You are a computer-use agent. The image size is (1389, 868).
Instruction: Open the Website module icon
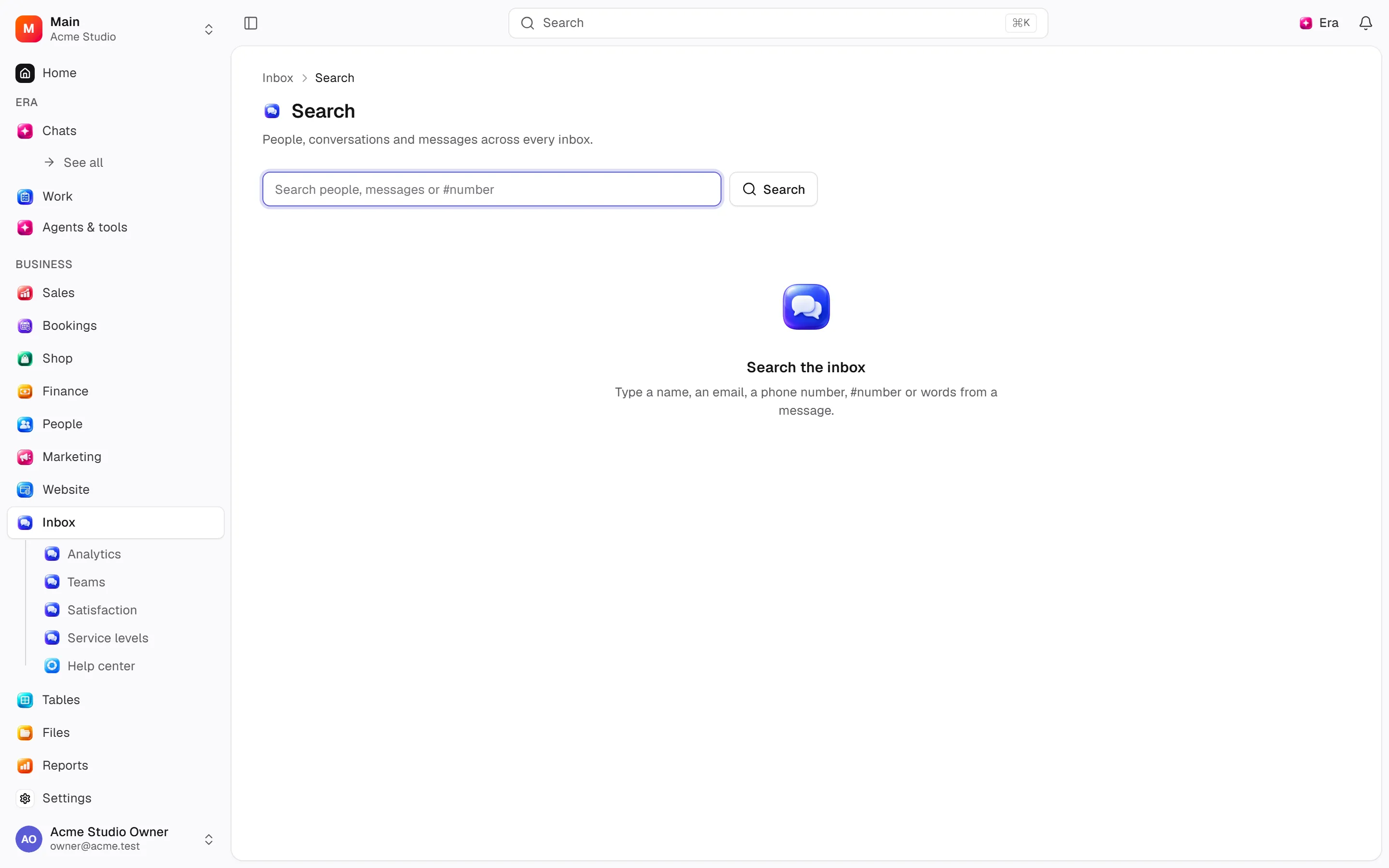tap(25, 489)
